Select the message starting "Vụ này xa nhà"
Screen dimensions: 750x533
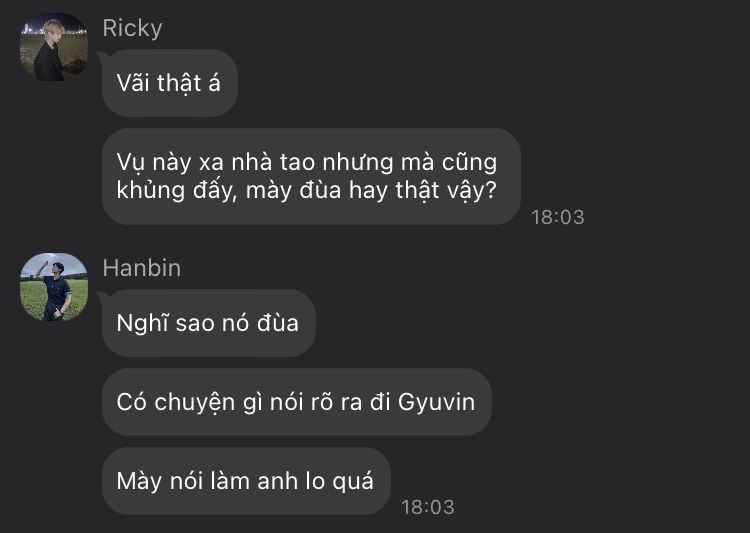tap(311, 177)
